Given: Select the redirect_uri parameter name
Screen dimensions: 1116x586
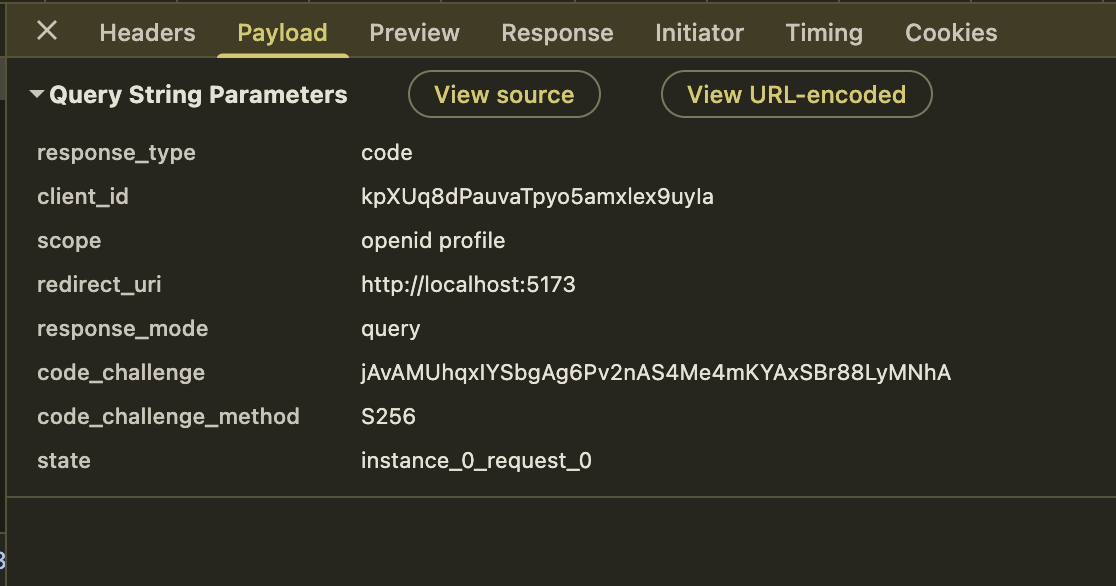Looking at the screenshot, I should [99, 285].
